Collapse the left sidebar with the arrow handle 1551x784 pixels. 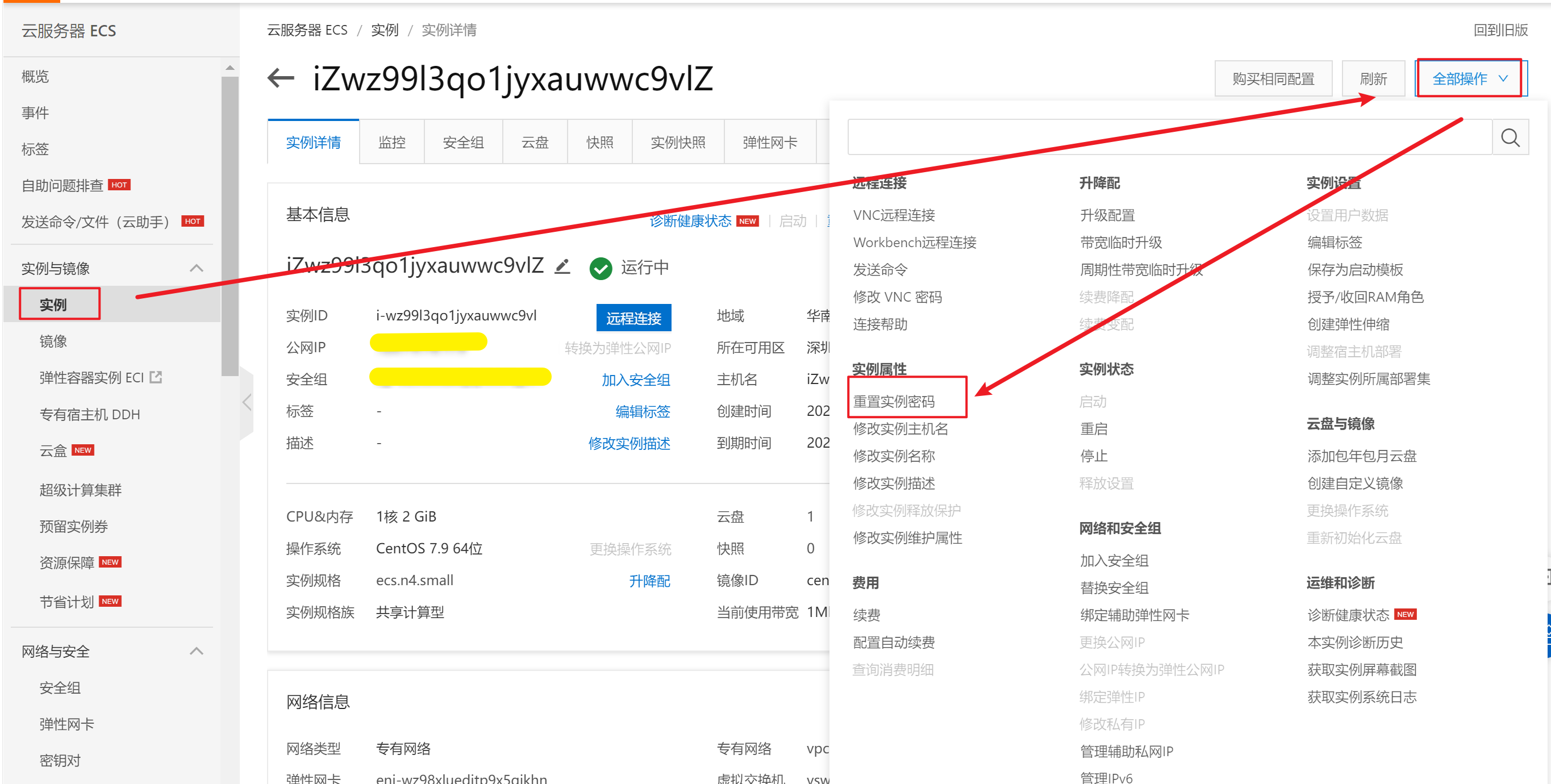[247, 402]
